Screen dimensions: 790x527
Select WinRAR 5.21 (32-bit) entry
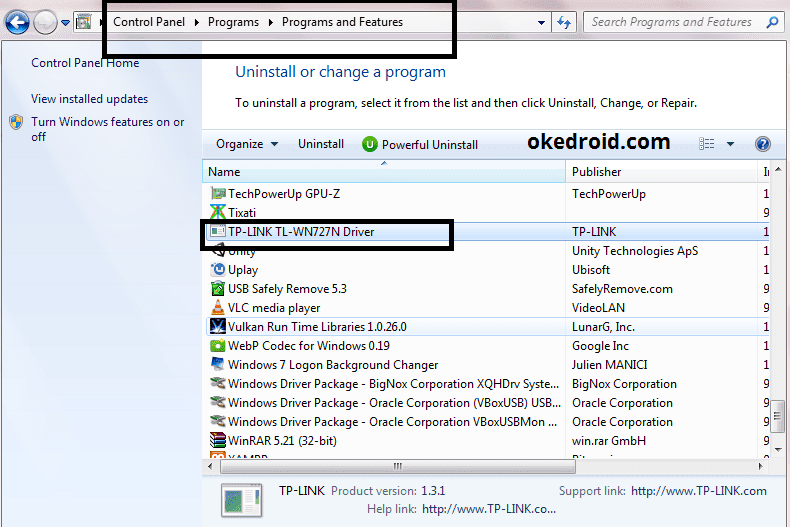pos(282,441)
